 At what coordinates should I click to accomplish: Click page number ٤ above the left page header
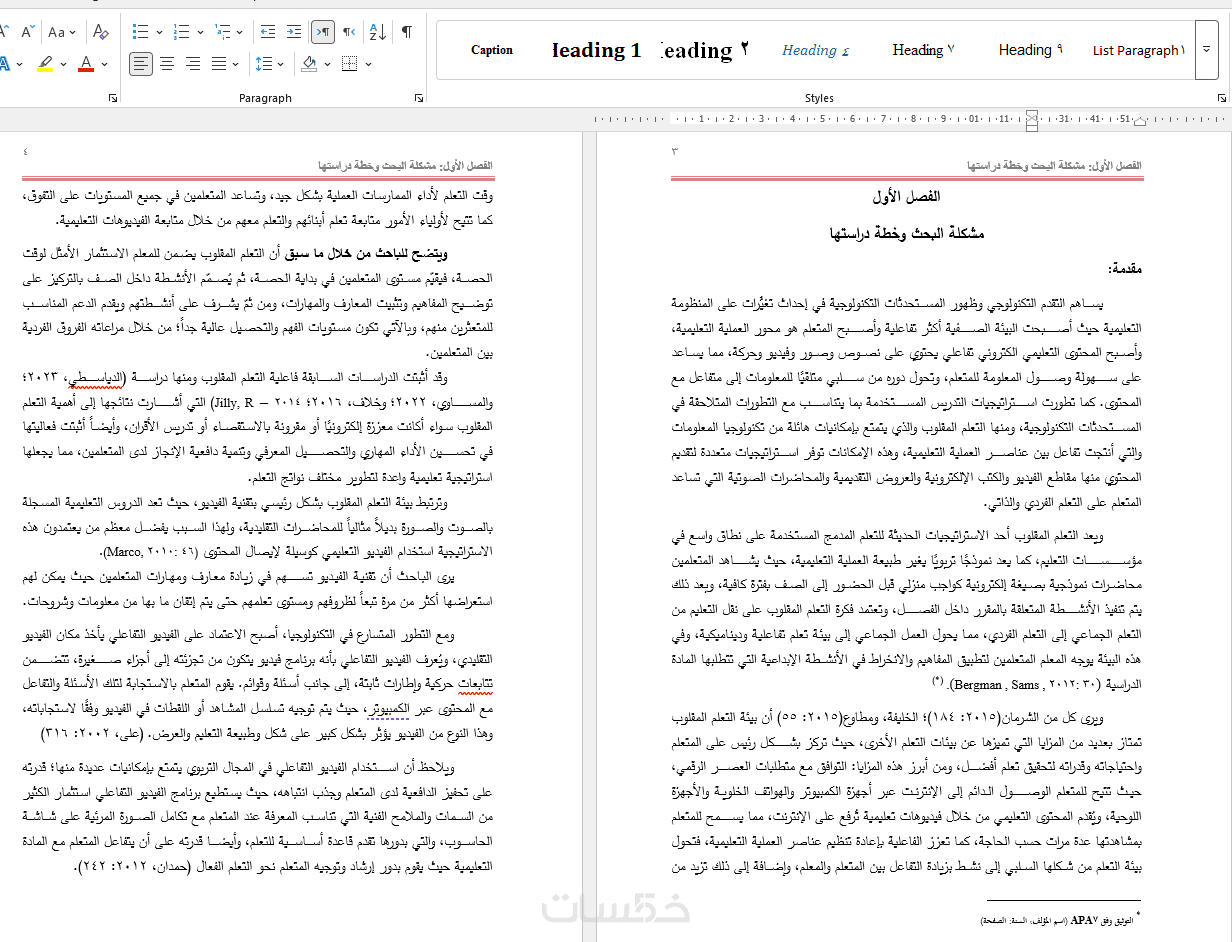click(x=26, y=152)
